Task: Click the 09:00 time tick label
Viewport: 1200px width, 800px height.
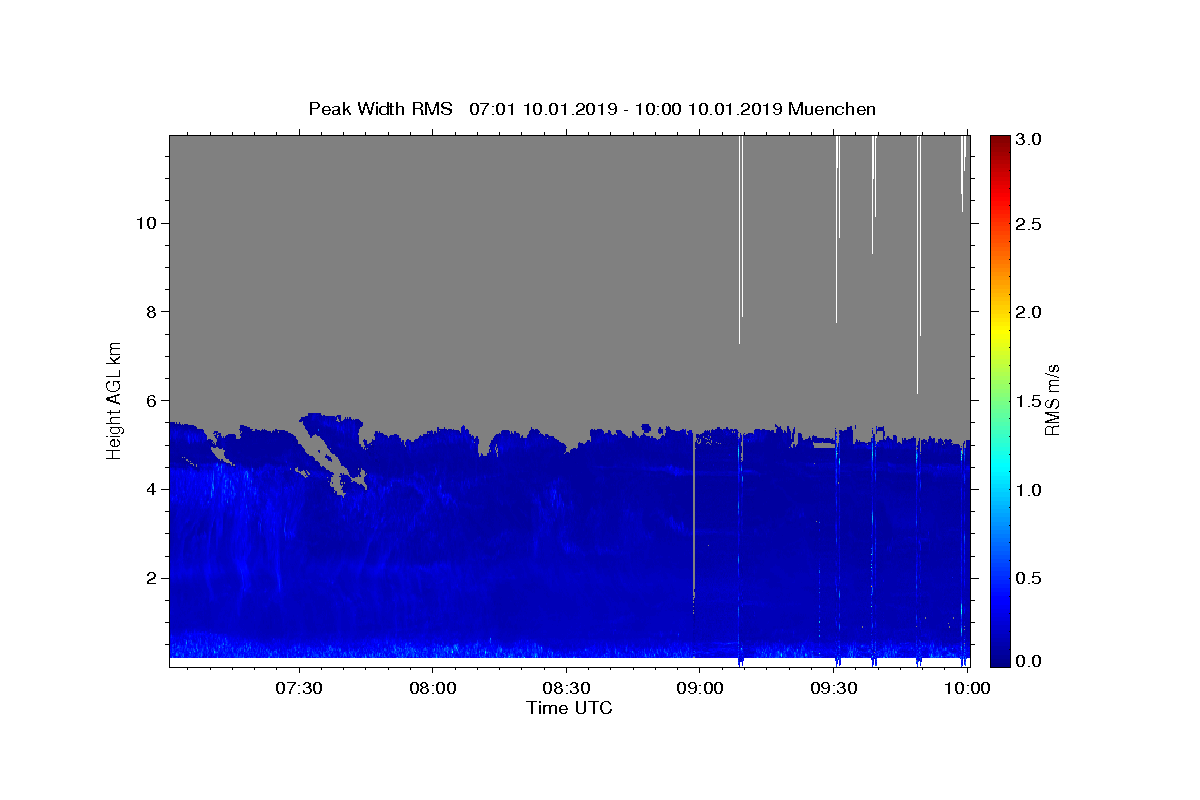Action: (x=700, y=689)
